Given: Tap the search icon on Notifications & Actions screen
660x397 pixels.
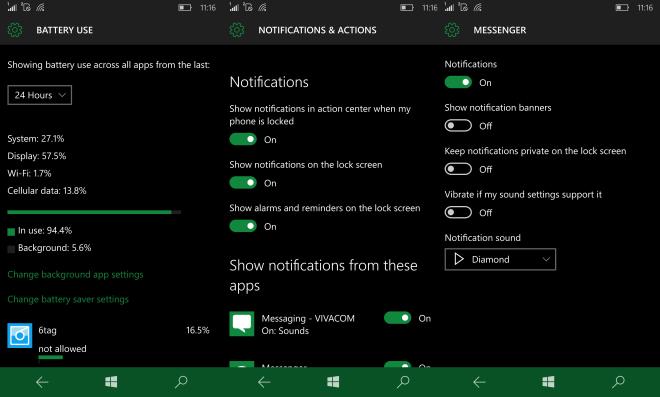Looking at the screenshot, I should [x=403, y=382].
